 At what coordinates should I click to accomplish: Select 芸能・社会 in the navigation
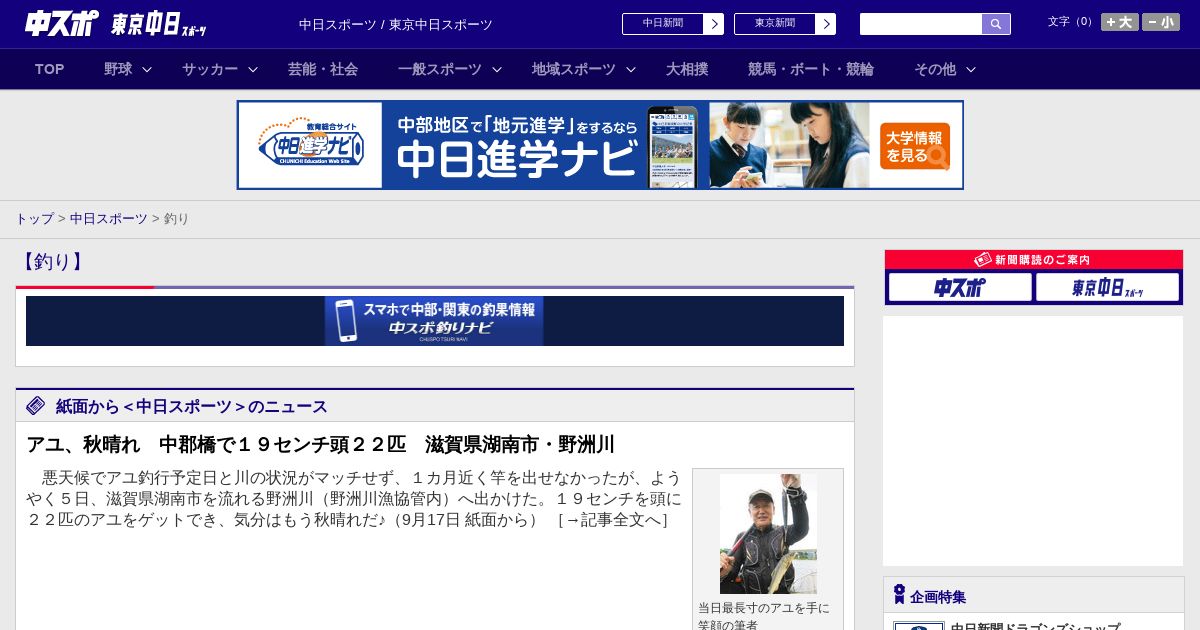(323, 69)
